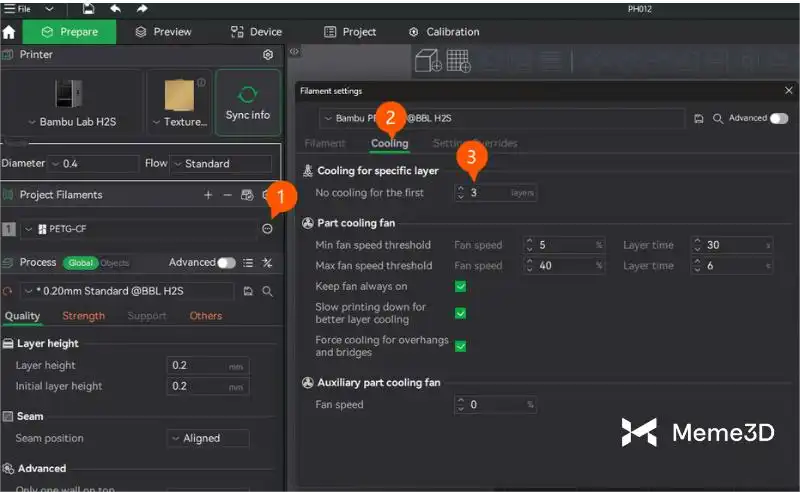The height and width of the screenshot is (492, 800).
Task: Click the Sync info button
Action: [x=247, y=103]
